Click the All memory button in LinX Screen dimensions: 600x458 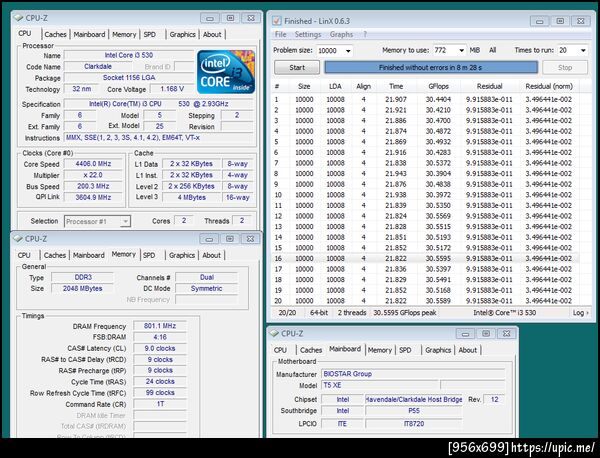492,51
